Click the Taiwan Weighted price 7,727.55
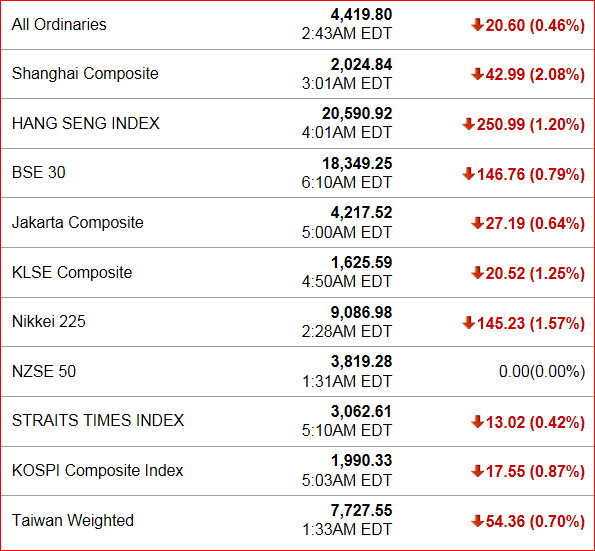 (361, 510)
